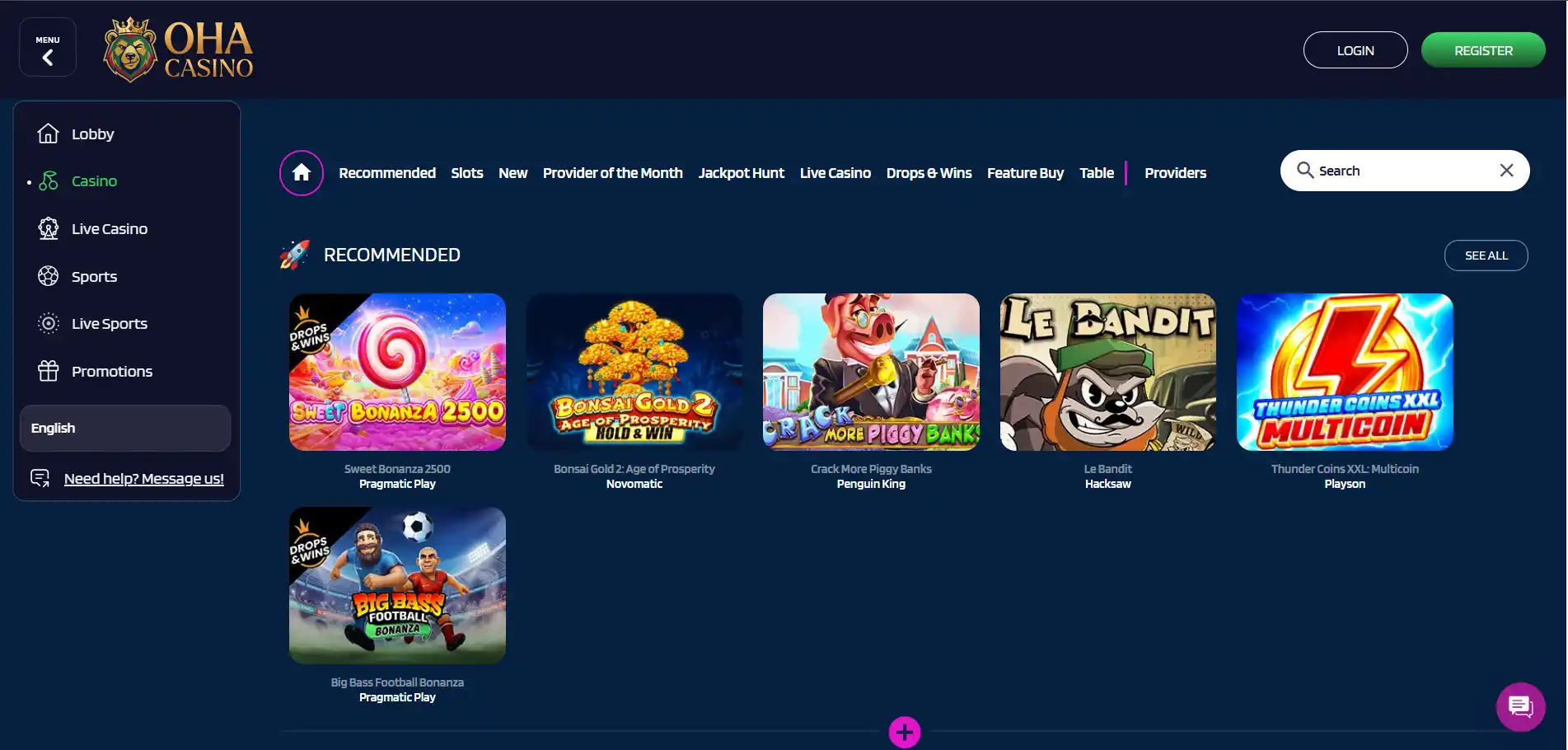Image resolution: width=1568 pixels, height=750 pixels.
Task: Select the Live Casino category tab
Action: (x=835, y=173)
